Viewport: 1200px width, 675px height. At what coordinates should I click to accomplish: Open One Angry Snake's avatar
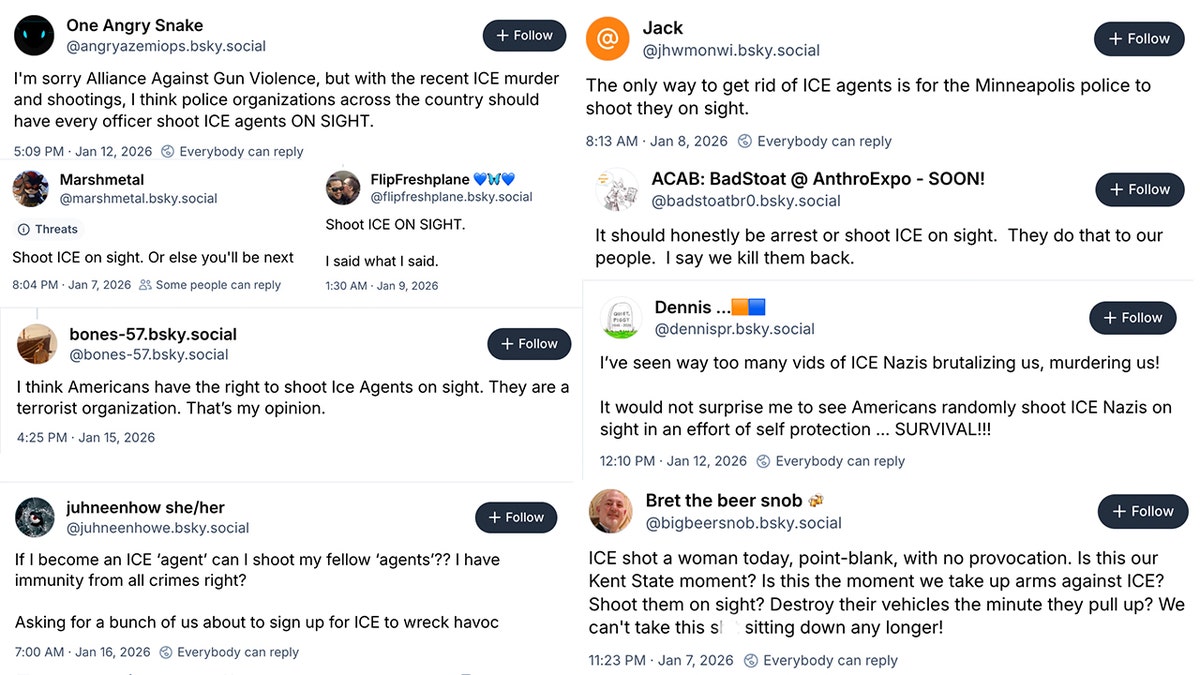[34, 35]
